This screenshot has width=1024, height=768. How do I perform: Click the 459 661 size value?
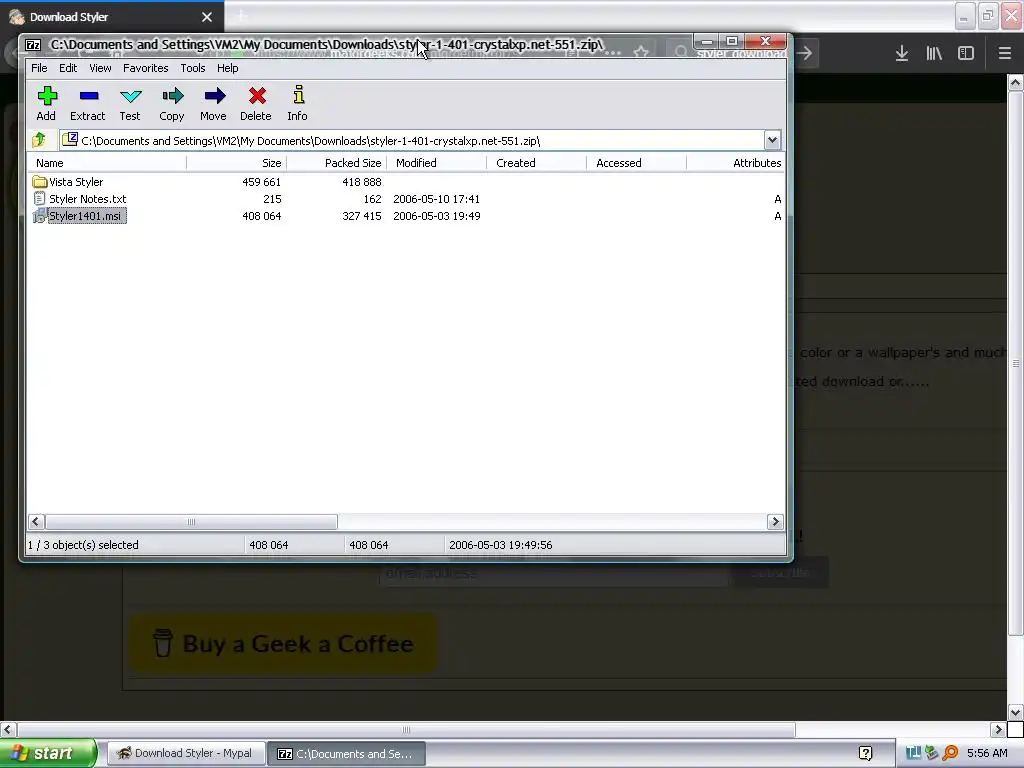(x=261, y=182)
